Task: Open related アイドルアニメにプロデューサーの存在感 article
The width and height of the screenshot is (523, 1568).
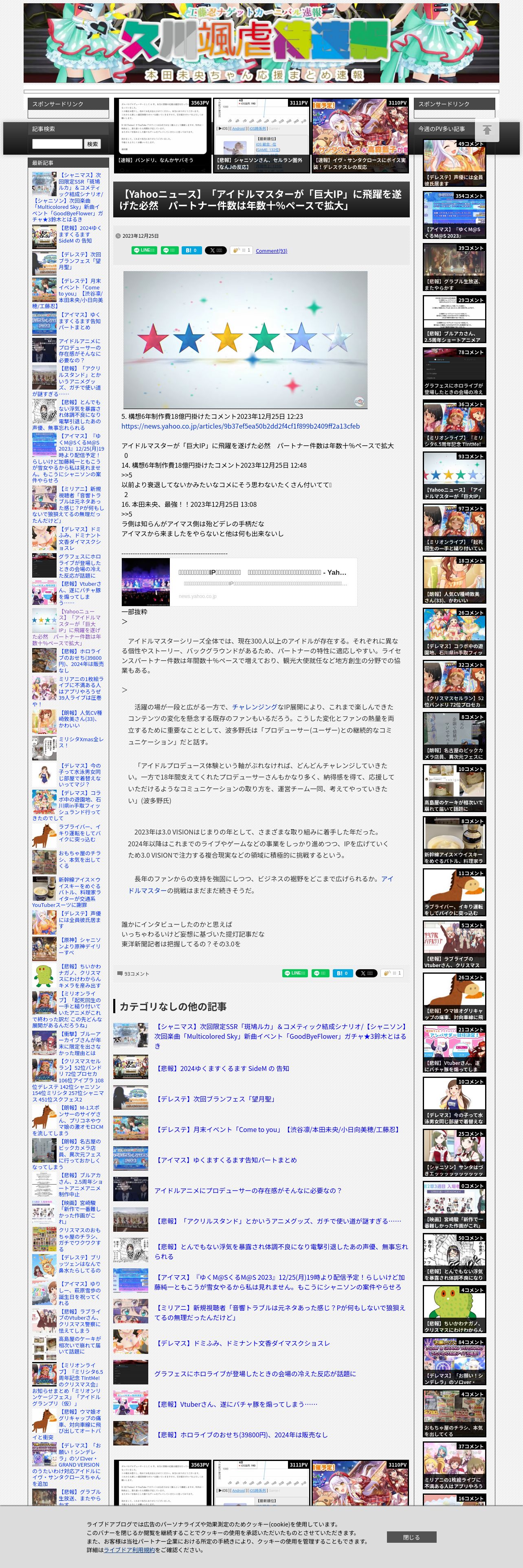Action: tap(248, 1190)
